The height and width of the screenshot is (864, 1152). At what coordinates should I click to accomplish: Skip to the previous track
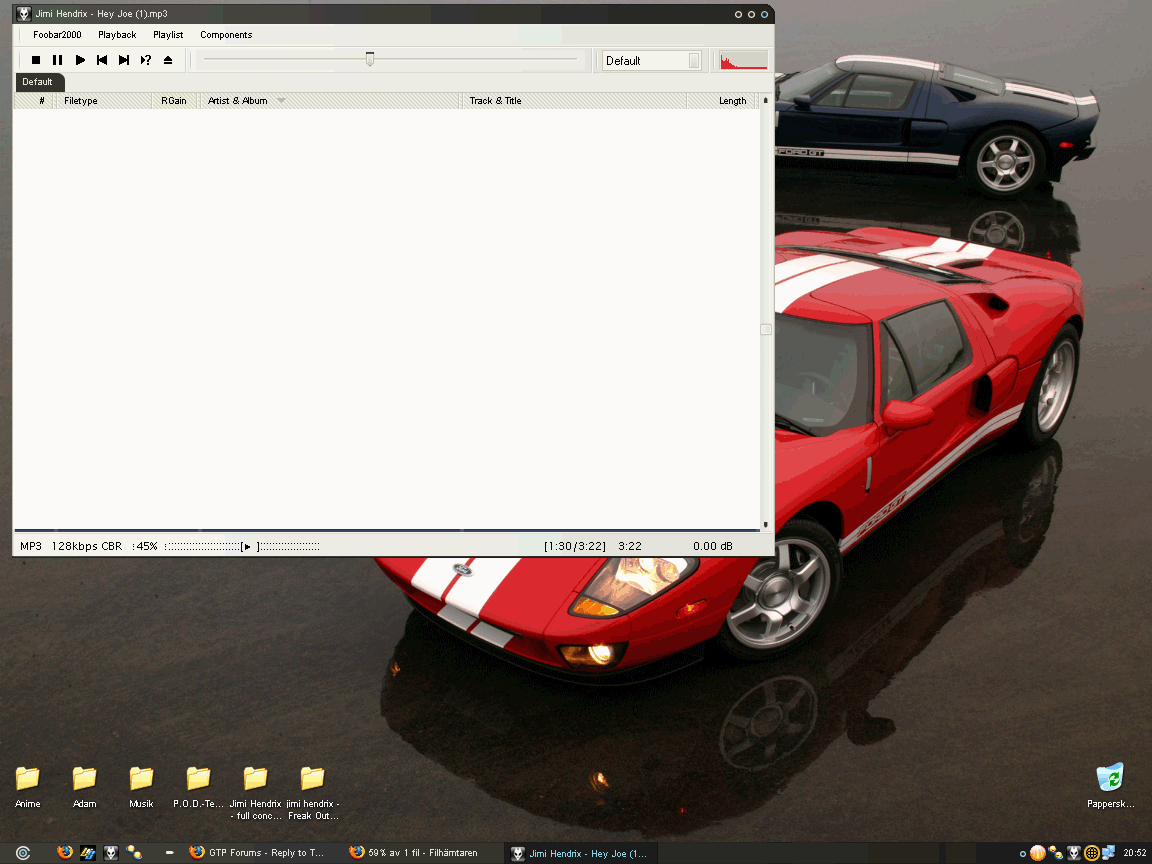tap(102, 61)
